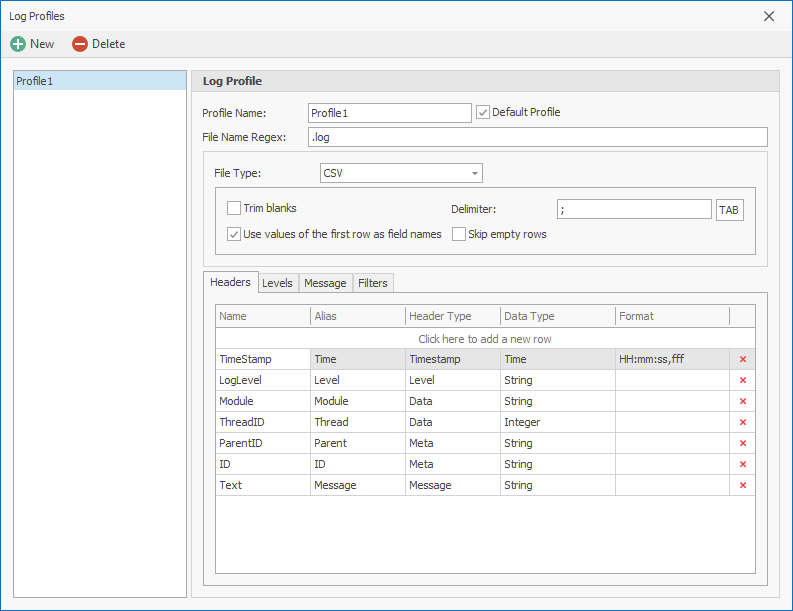Select the Timestamp header type cell
Screen dimensions: 793x611
(453, 359)
